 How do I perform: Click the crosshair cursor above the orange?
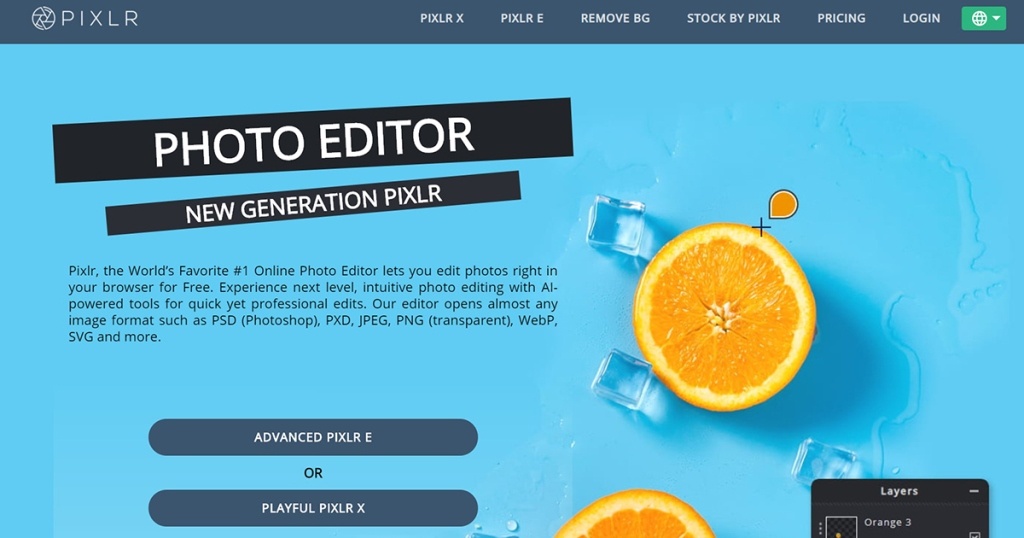pos(761,227)
